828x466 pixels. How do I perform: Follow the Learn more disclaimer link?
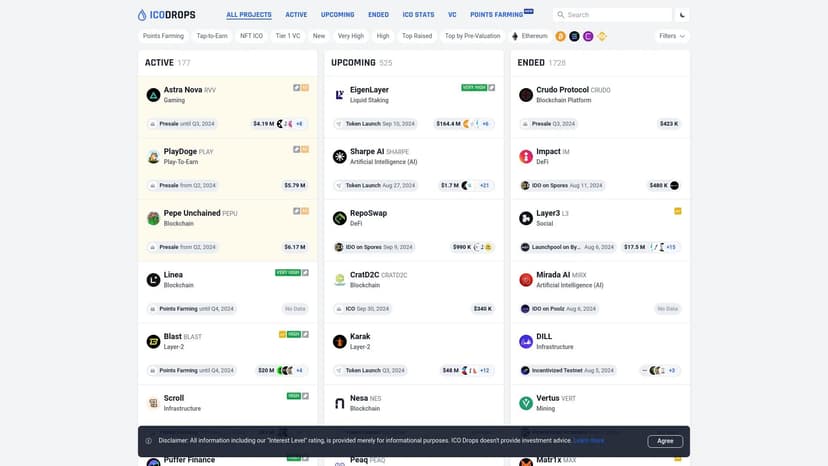pyautogui.click(x=588, y=441)
